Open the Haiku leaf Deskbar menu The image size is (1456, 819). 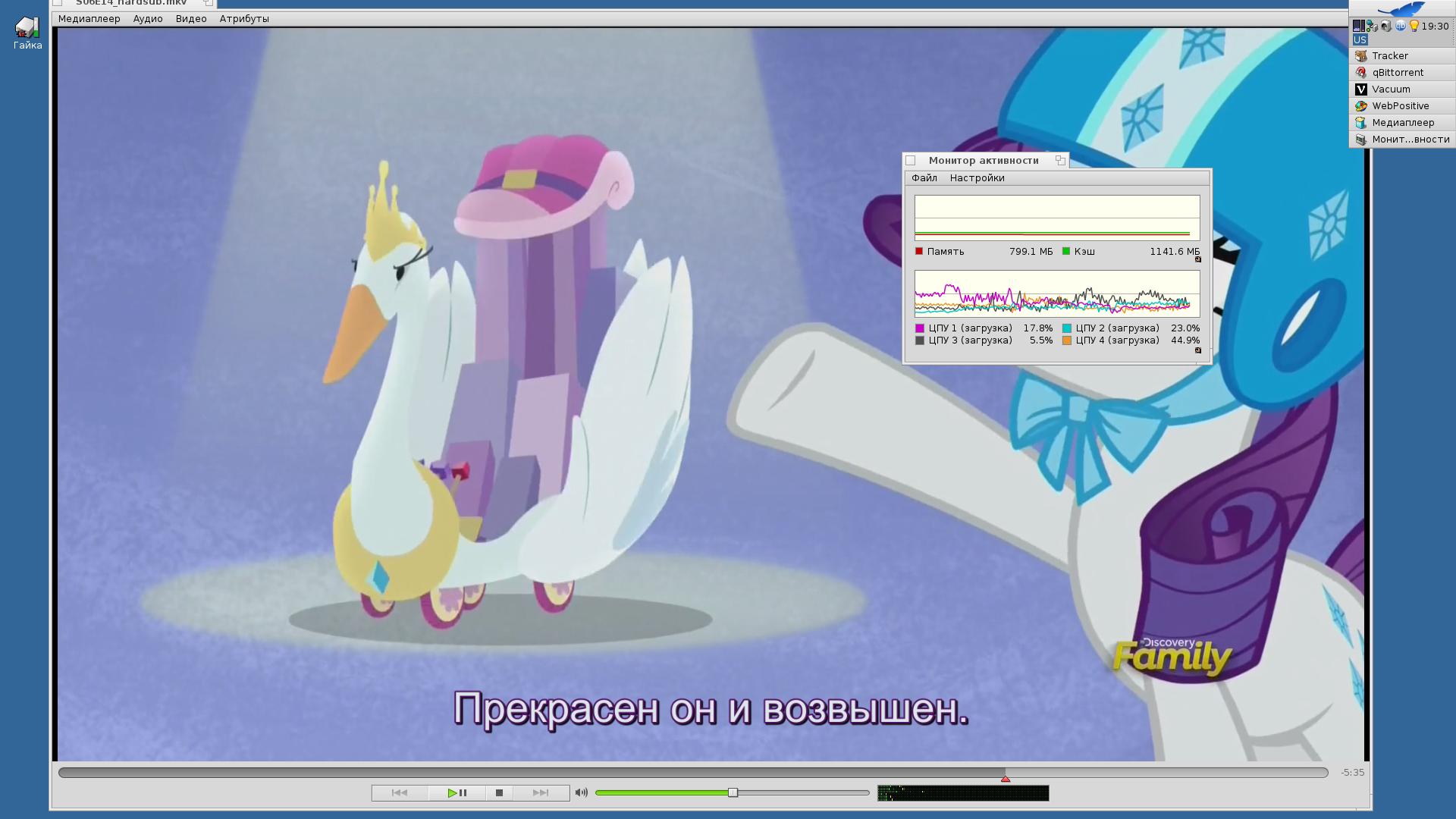pyautogui.click(x=1401, y=8)
